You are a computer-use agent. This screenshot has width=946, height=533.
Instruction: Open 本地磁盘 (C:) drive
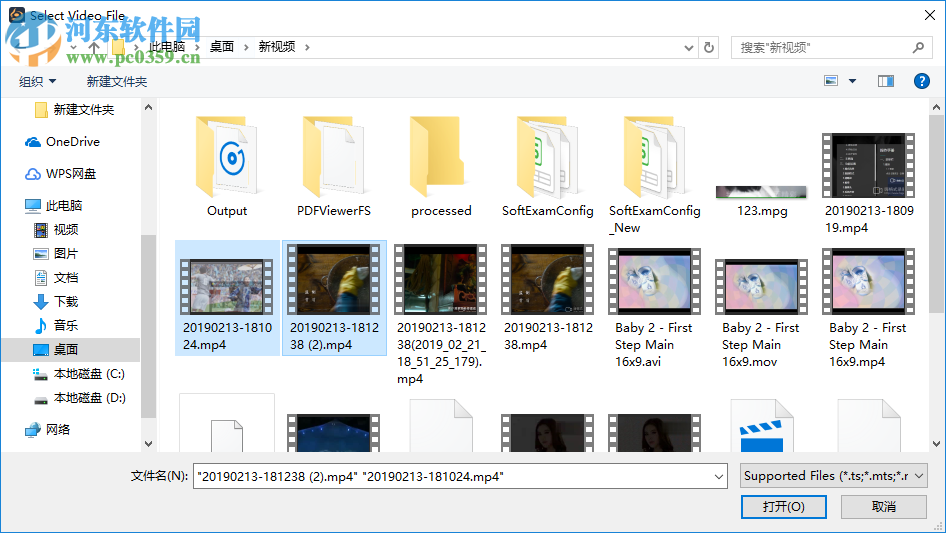point(78,374)
